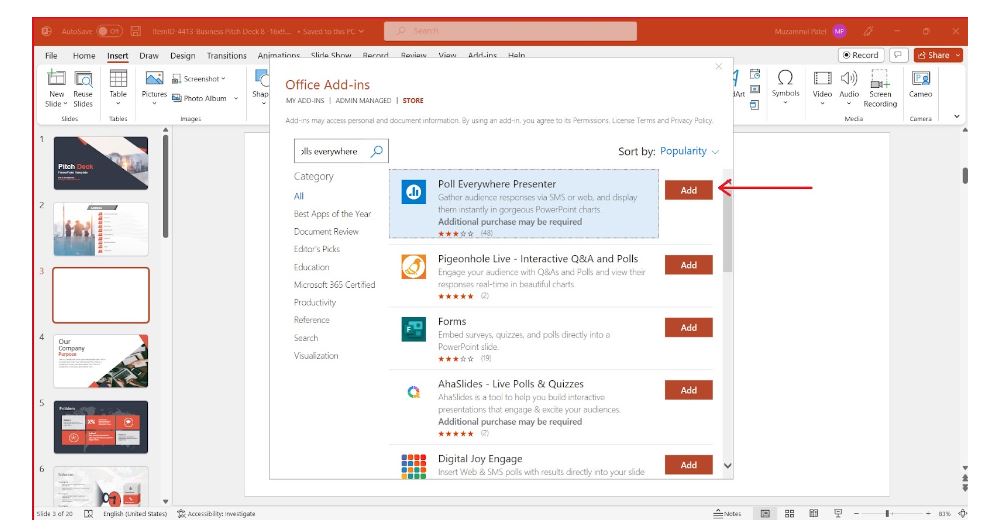
Task: Click the Save icon in title bar
Action: point(135,31)
